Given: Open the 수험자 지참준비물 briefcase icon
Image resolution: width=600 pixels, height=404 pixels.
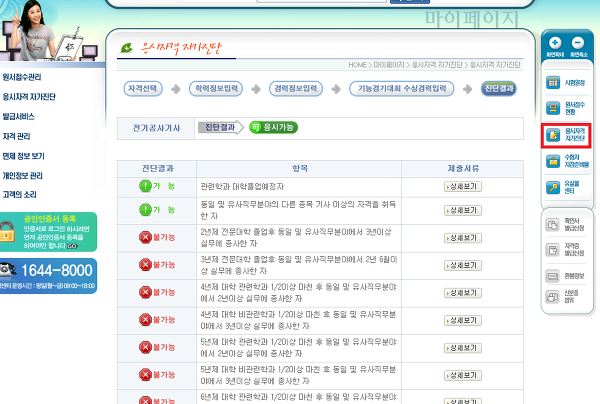Looking at the screenshot, I should point(553,161).
